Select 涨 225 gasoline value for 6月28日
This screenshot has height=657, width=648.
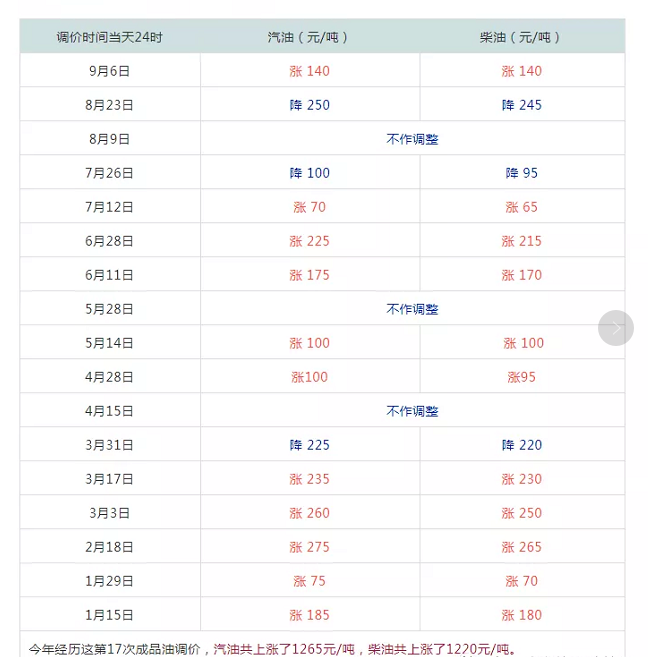(310, 241)
